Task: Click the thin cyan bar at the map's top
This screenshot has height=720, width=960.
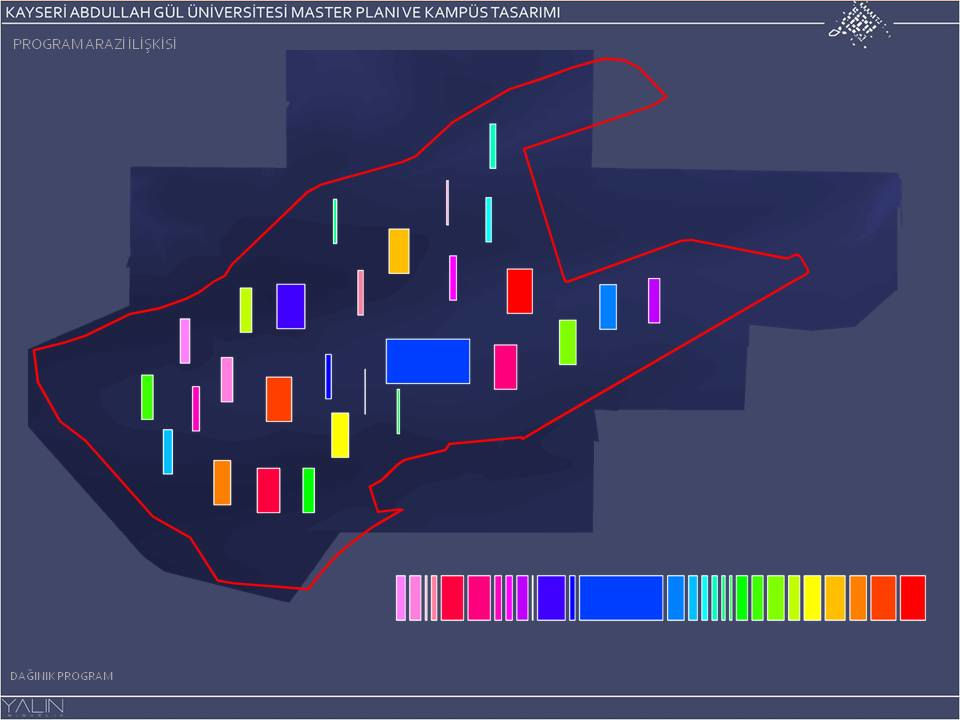Action: coord(493,146)
